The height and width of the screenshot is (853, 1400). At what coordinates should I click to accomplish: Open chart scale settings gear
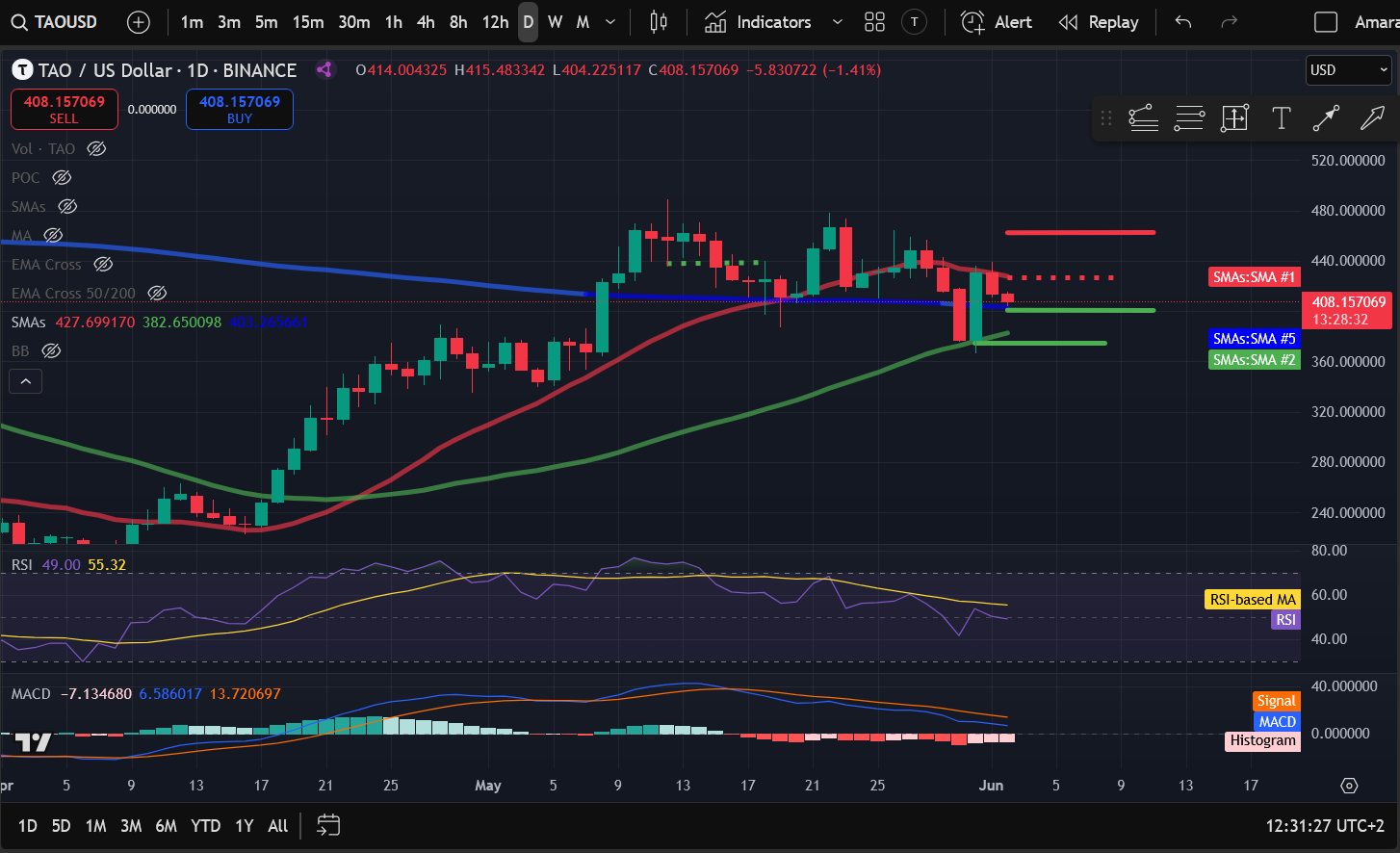coord(1349,786)
